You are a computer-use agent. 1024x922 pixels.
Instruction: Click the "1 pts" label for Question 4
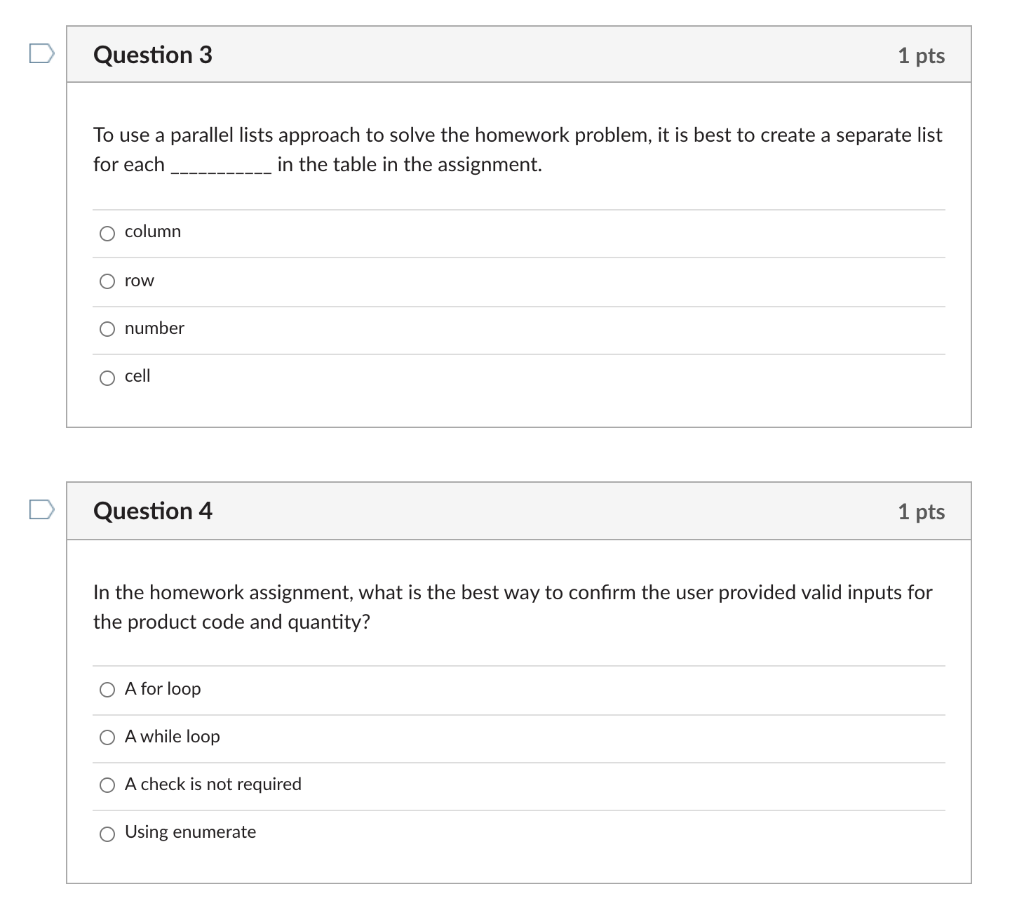(921, 511)
